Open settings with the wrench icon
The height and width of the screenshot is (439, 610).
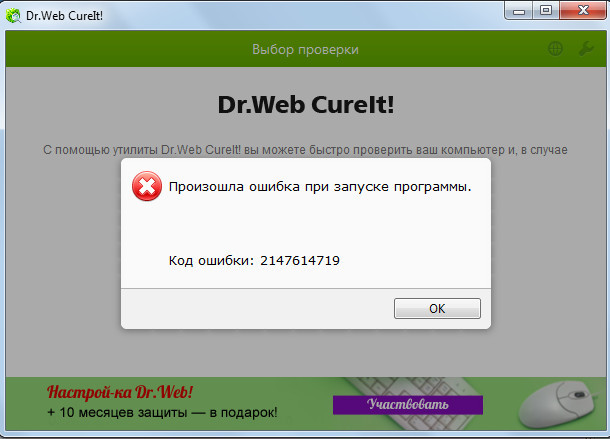[586, 49]
